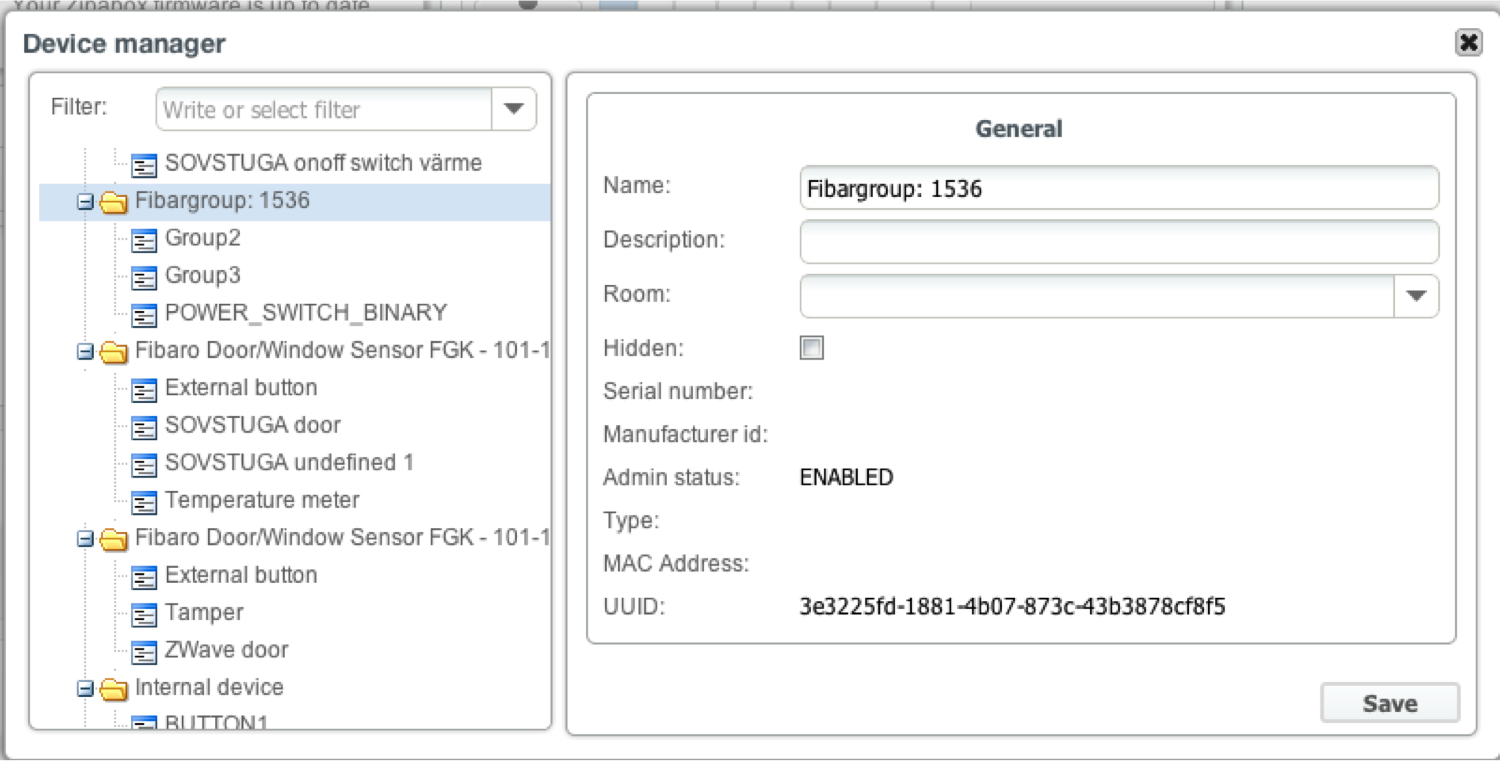Click the Tamper device icon
The image size is (1500, 761).
pyautogui.click(x=145, y=614)
